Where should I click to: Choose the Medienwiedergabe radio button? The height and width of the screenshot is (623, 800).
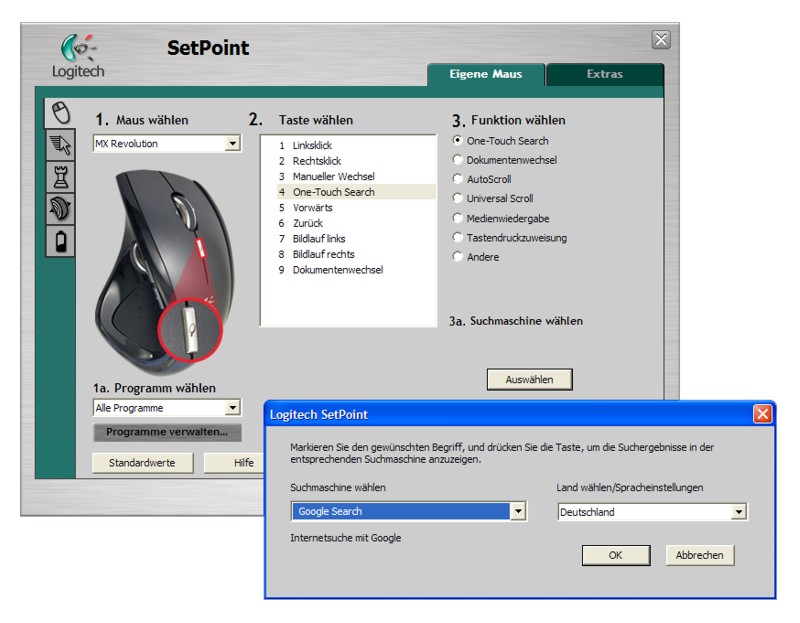(x=458, y=218)
